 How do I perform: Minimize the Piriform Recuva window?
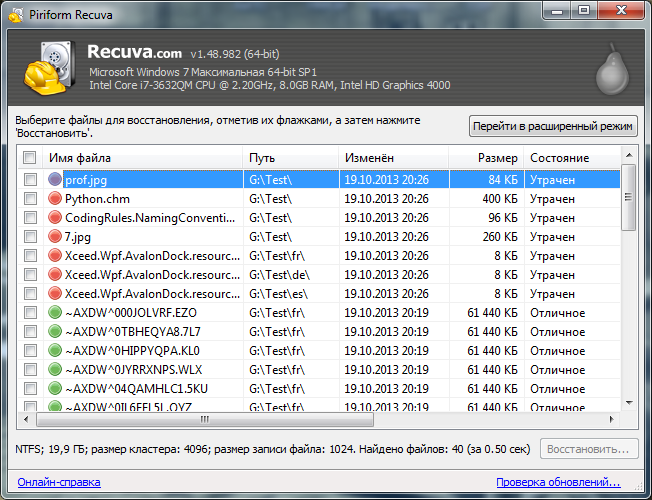[x=557, y=11]
